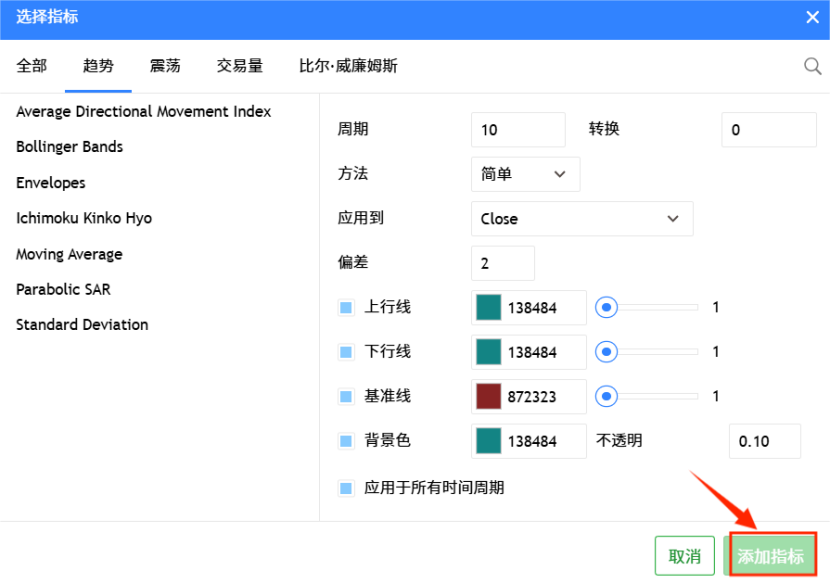Toggle the 应用于所有时间周期 checkbox
Screen dimensions: 830x584
(346, 488)
